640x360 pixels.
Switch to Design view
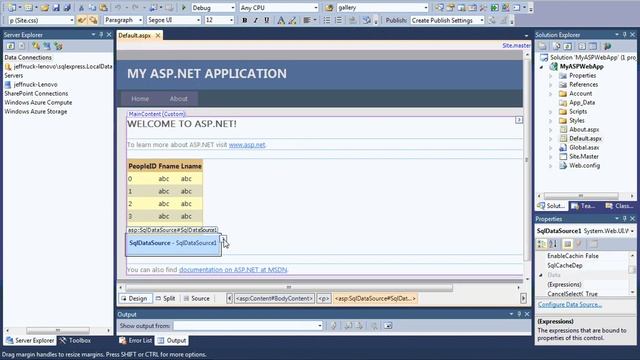coord(134,299)
